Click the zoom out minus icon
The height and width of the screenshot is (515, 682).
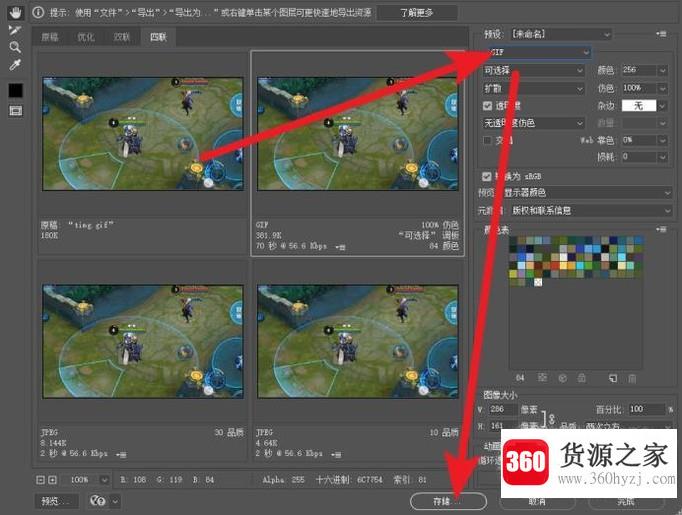(40, 480)
